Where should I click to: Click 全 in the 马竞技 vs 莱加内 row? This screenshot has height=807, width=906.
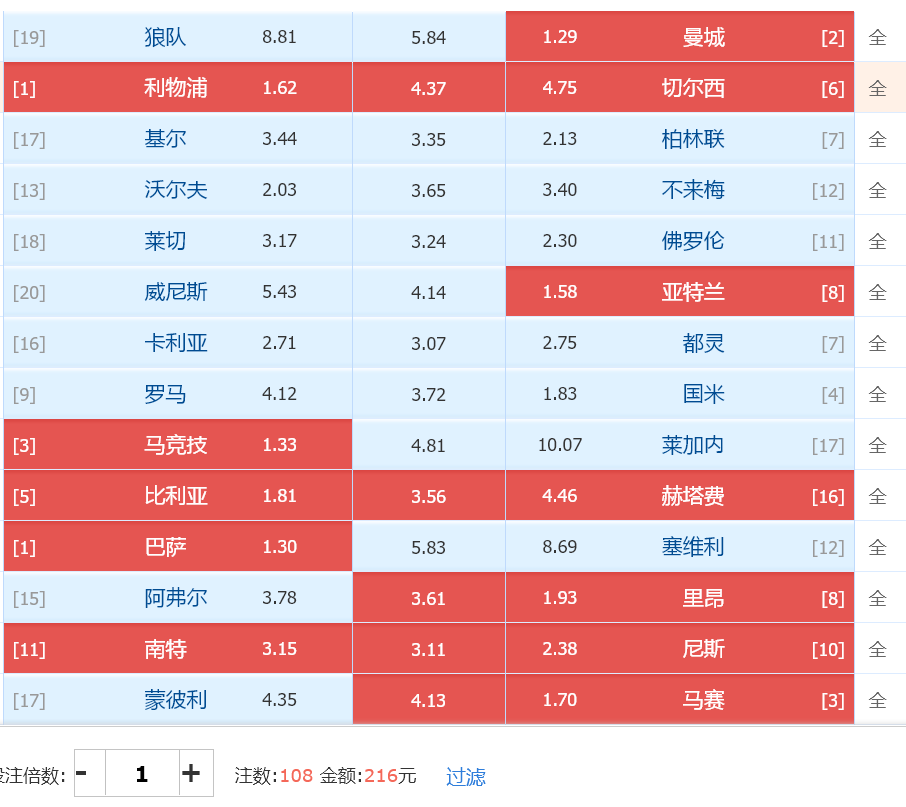point(877,445)
